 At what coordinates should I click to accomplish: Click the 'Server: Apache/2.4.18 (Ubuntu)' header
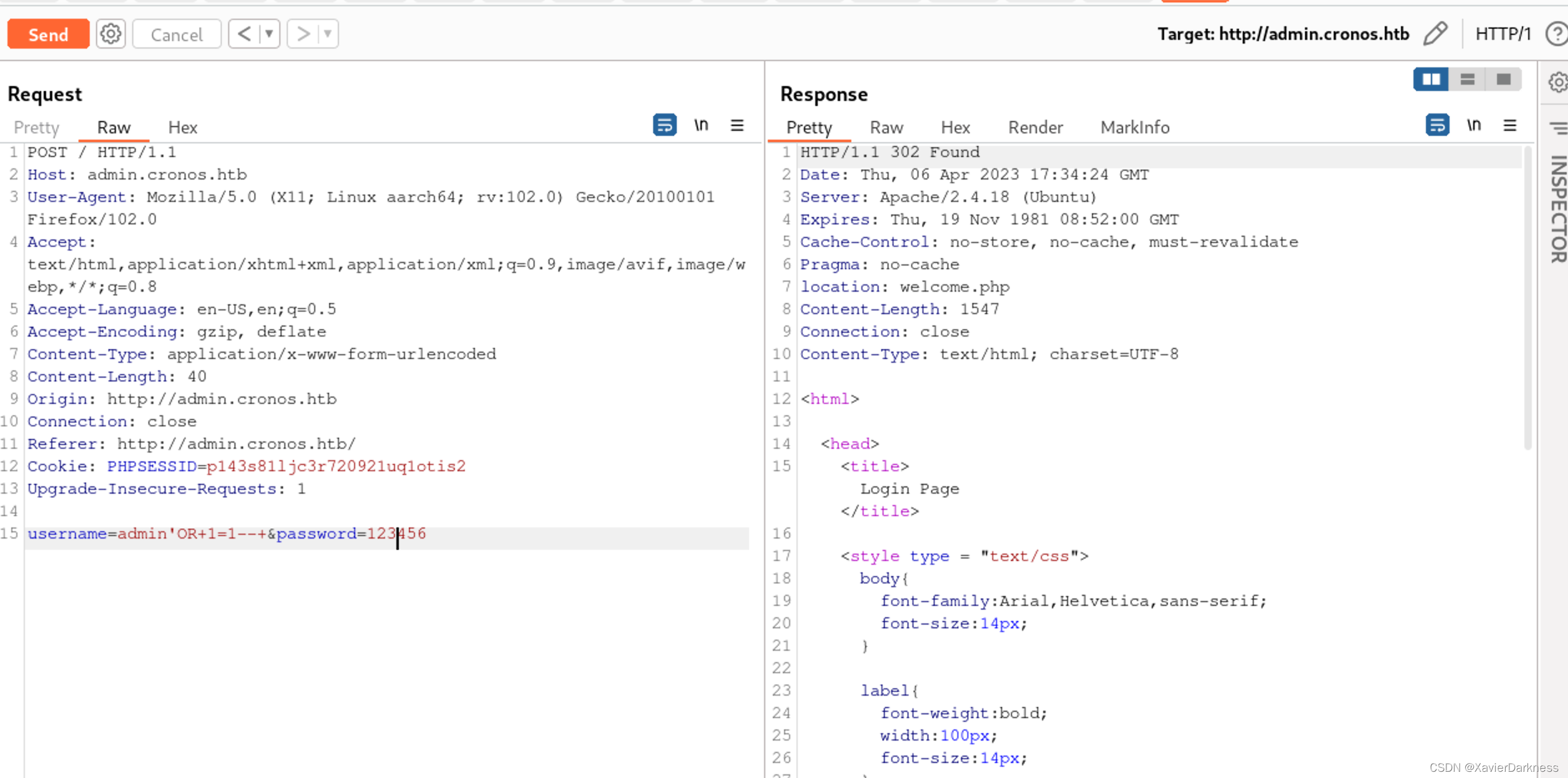[x=948, y=197]
